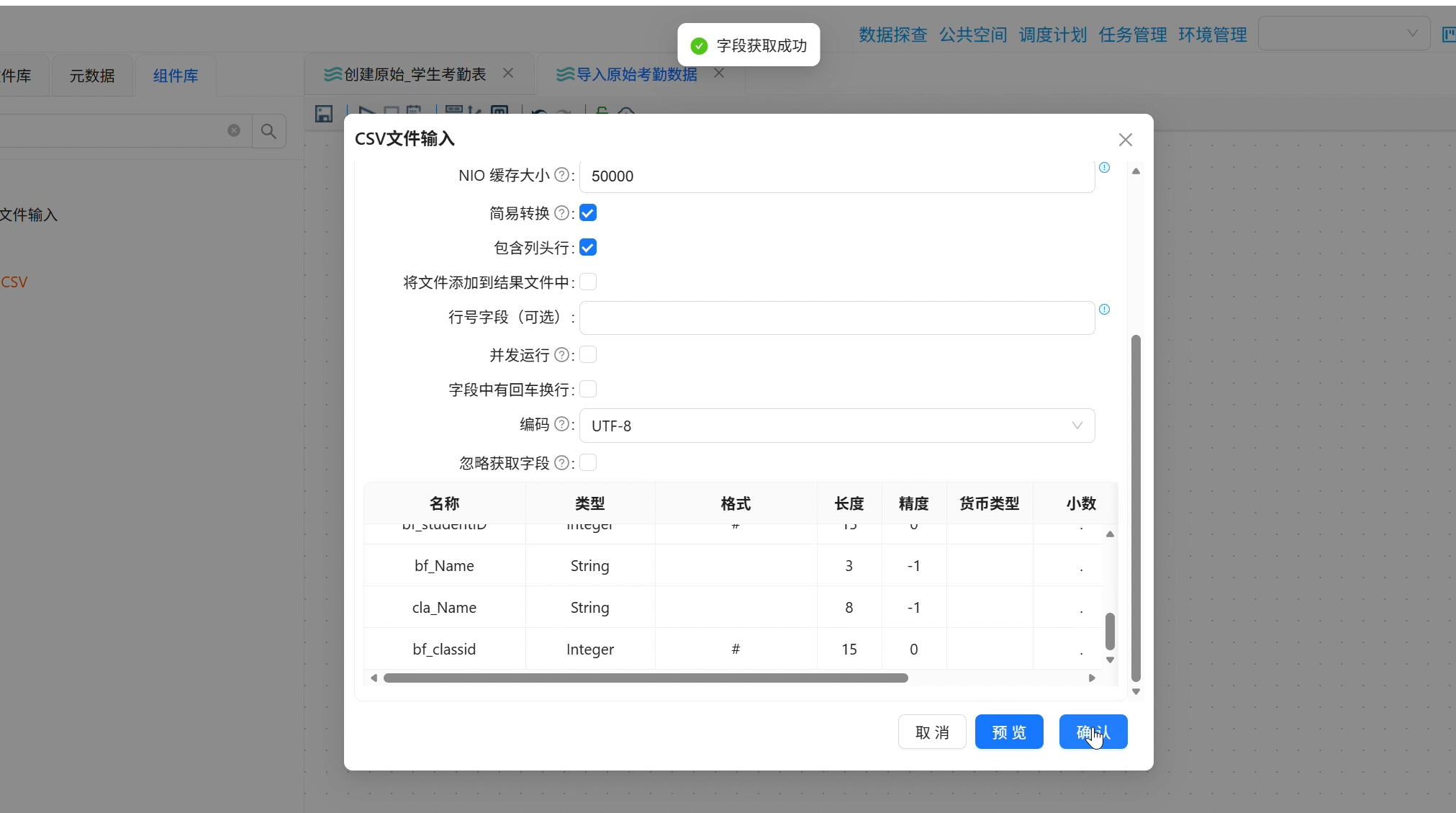This screenshot has height=813, width=1456.
Task: Click the 名称 column header
Action: pos(444,503)
